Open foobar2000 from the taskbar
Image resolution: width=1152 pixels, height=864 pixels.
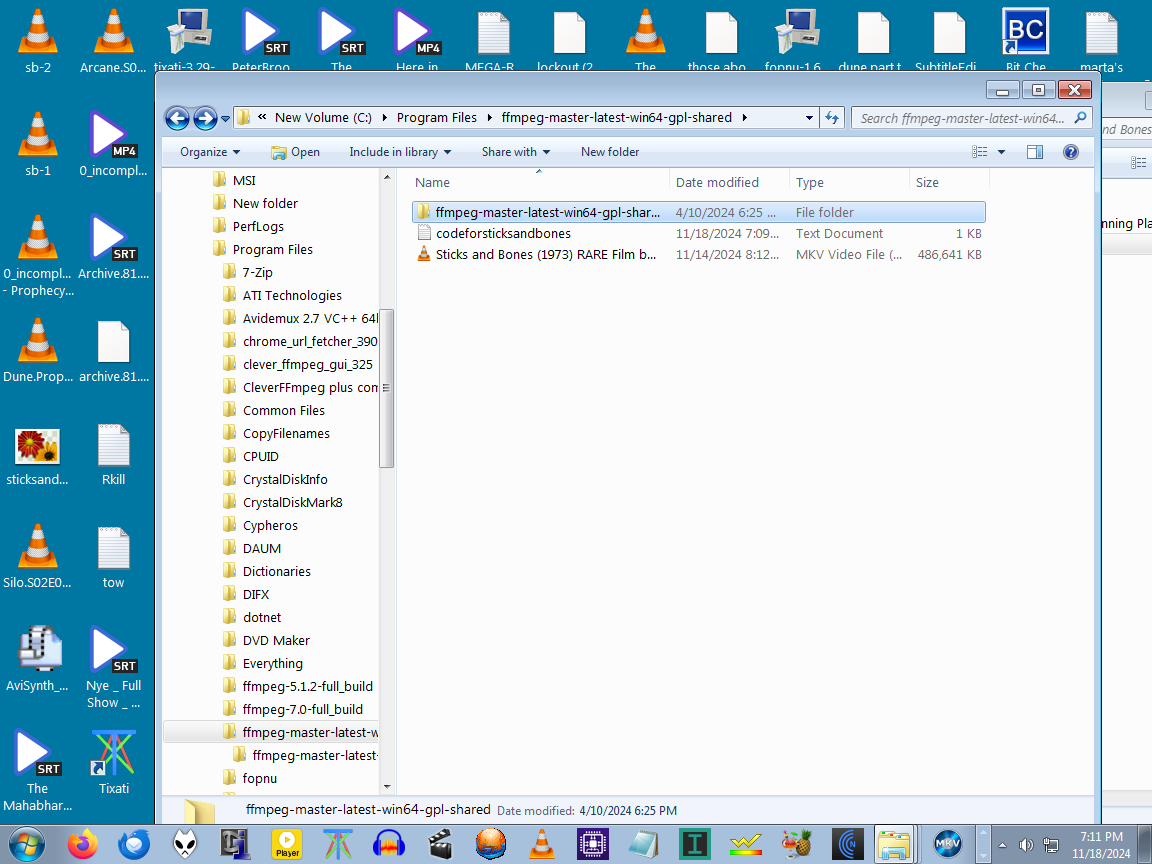tap(185, 844)
